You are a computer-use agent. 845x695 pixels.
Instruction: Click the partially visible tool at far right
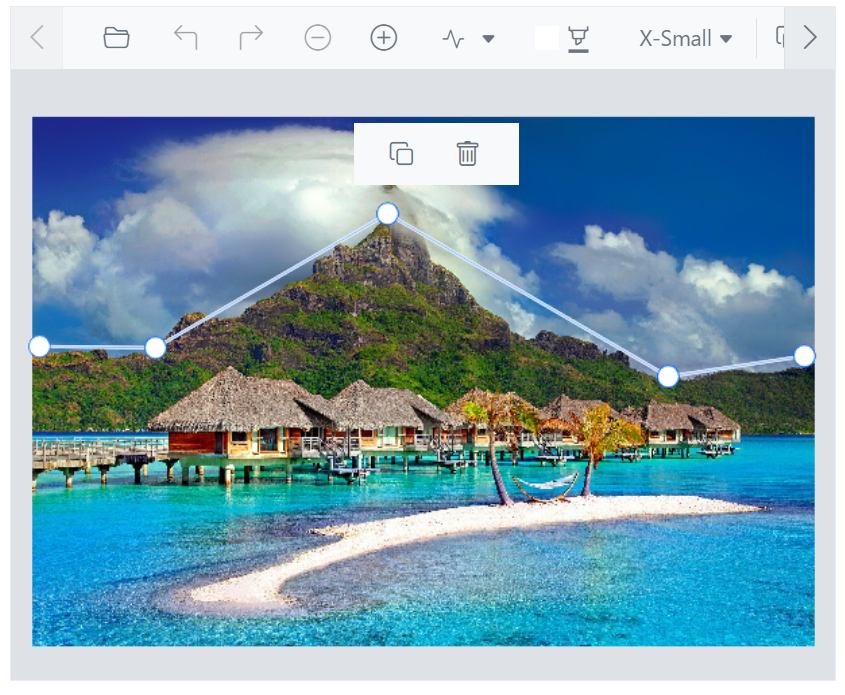(782, 37)
